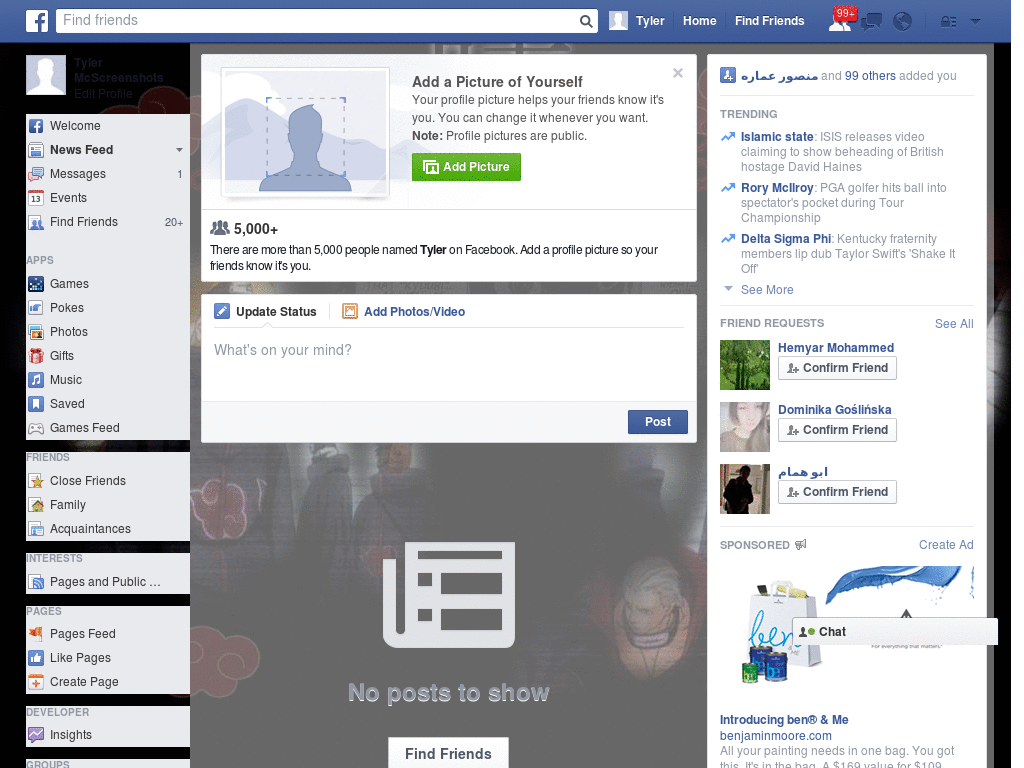Click Benjamin Moore sponsored ad image

click(846, 625)
